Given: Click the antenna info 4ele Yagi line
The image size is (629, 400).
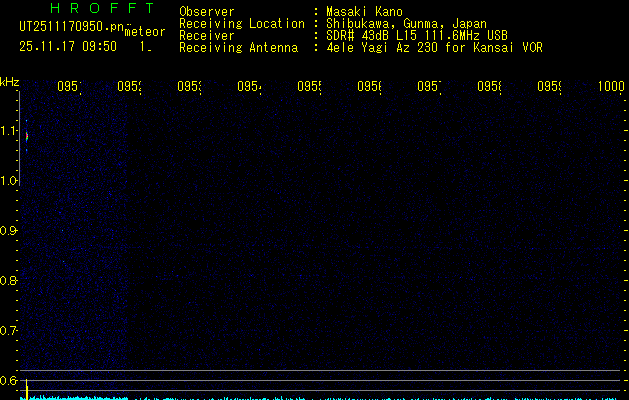Looking at the screenshot, I should [434, 47].
